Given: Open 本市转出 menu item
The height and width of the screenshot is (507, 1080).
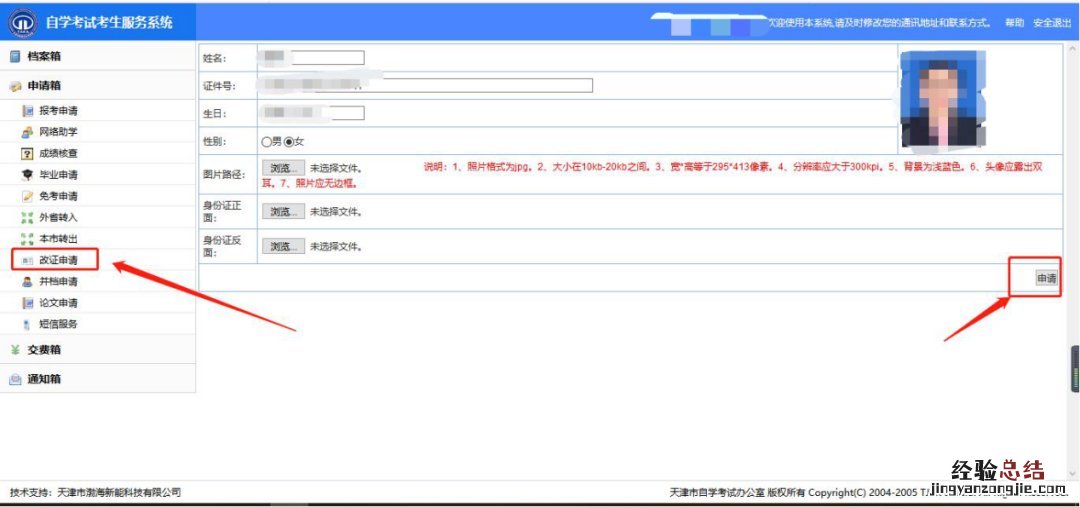Looking at the screenshot, I should point(58,239).
